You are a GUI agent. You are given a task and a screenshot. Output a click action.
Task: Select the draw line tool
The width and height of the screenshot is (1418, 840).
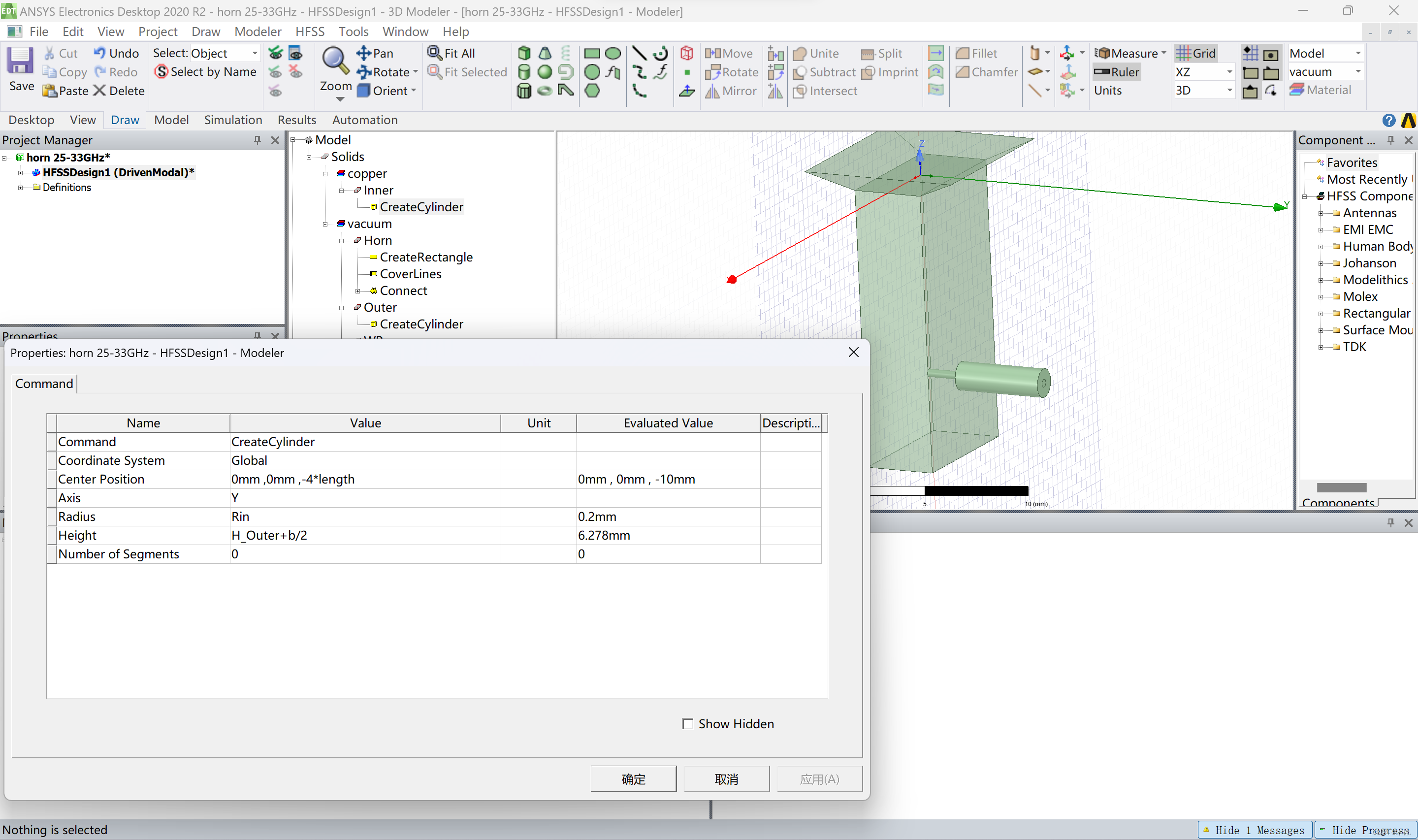639,53
